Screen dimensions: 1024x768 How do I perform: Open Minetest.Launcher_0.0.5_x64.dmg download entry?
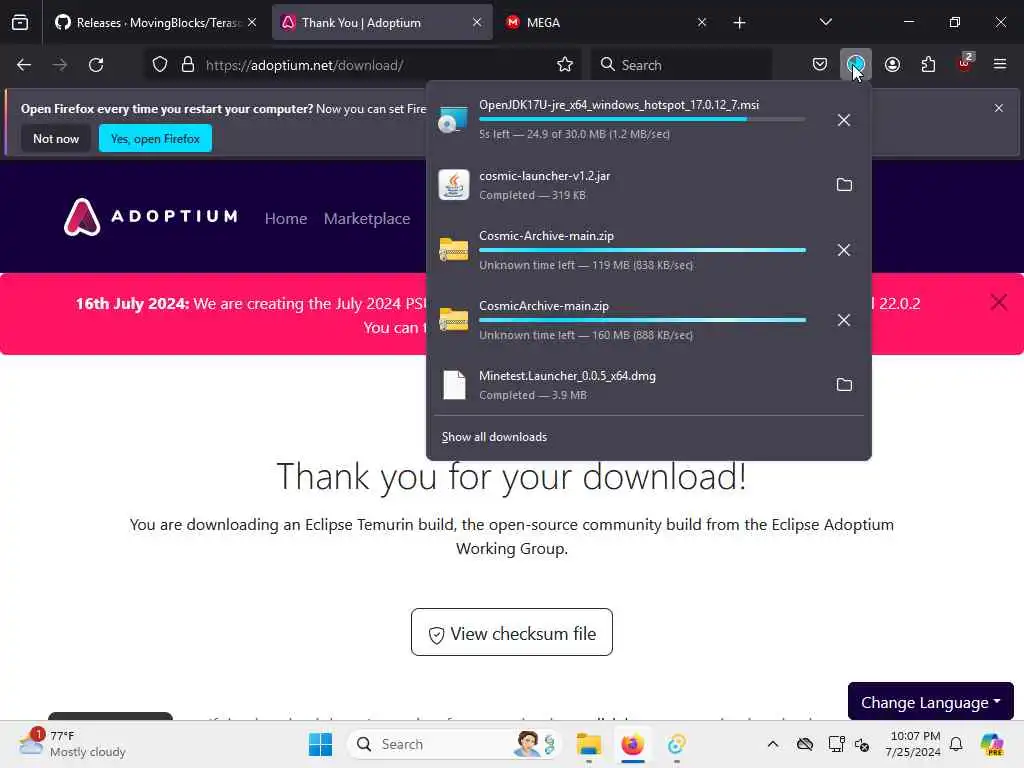click(627, 385)
